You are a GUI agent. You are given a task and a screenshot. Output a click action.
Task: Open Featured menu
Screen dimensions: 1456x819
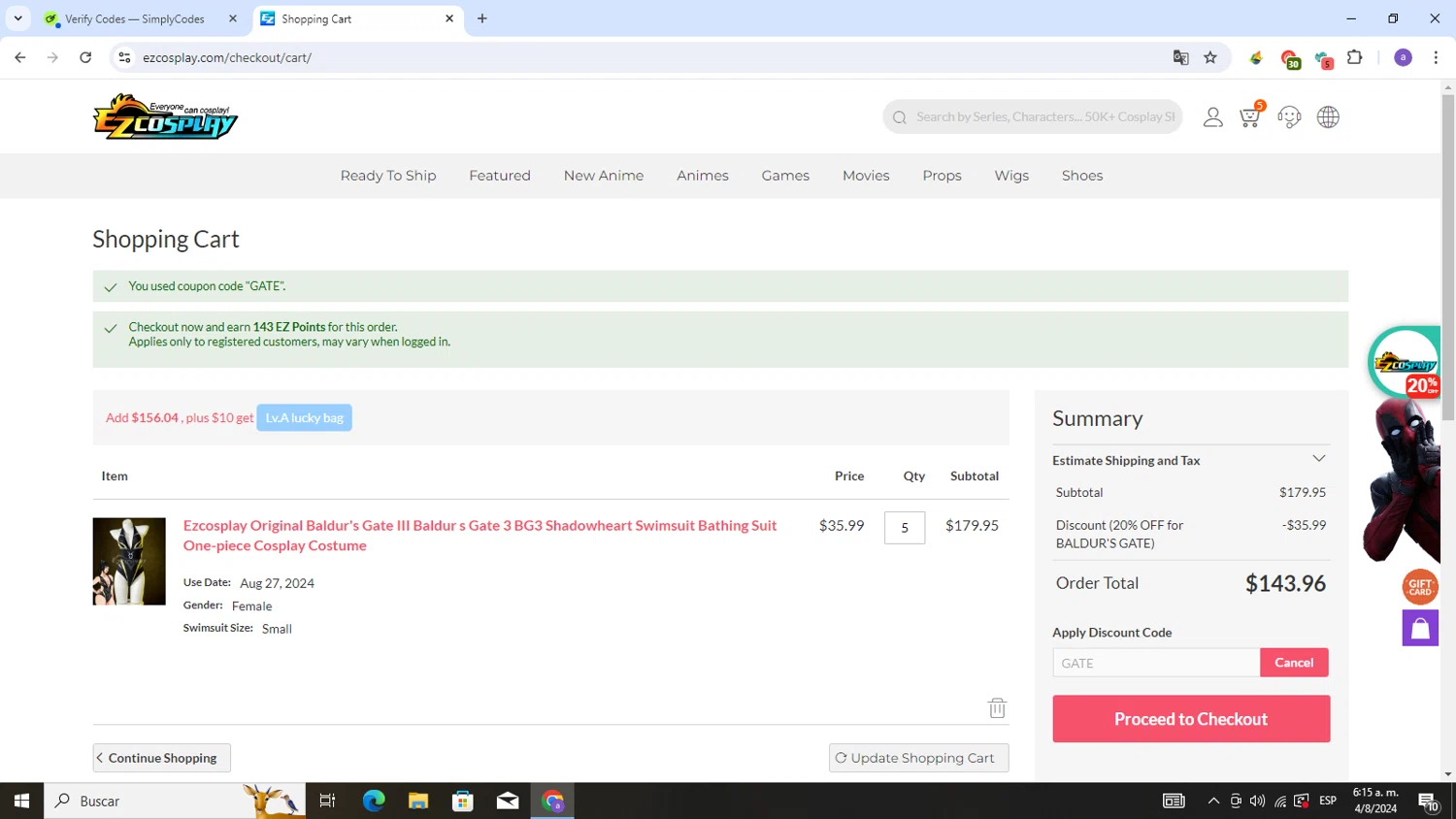coord(500,176)
